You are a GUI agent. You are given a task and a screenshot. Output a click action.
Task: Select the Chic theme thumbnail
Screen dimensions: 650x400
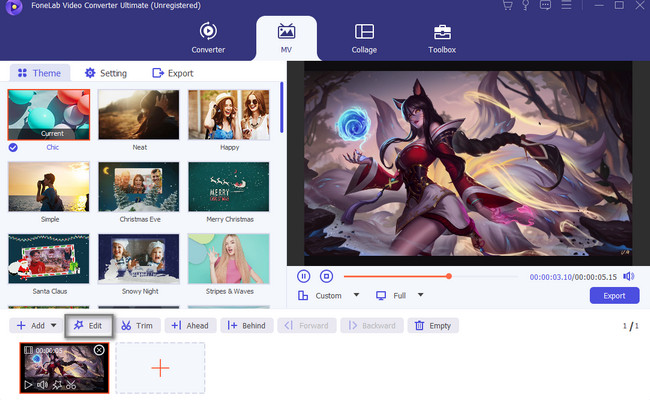pos(49,115)
